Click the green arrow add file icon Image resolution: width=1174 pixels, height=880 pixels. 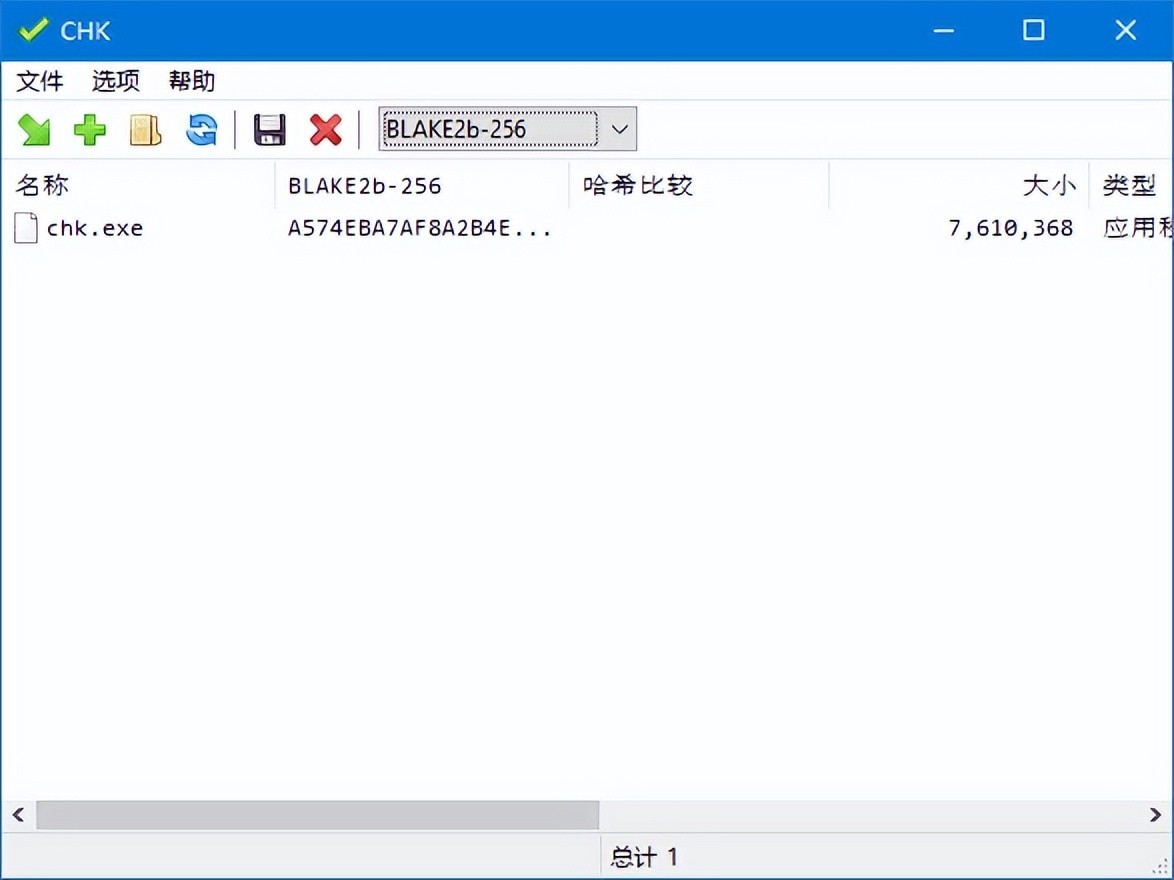pyautogui.click(x=34, y=129)
